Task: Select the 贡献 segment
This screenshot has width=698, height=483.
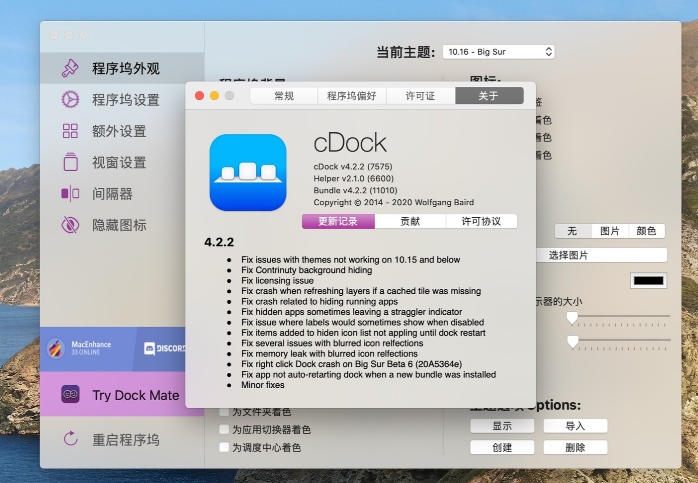Action: [410, 222]
